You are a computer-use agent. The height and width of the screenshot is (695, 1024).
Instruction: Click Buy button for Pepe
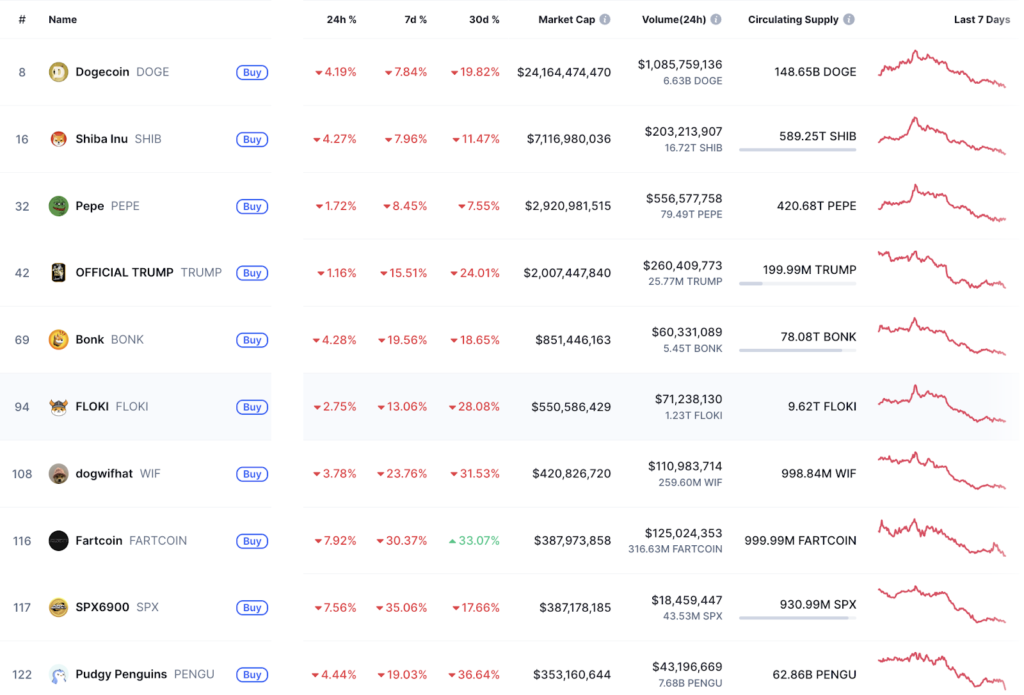tap(252, 206)
